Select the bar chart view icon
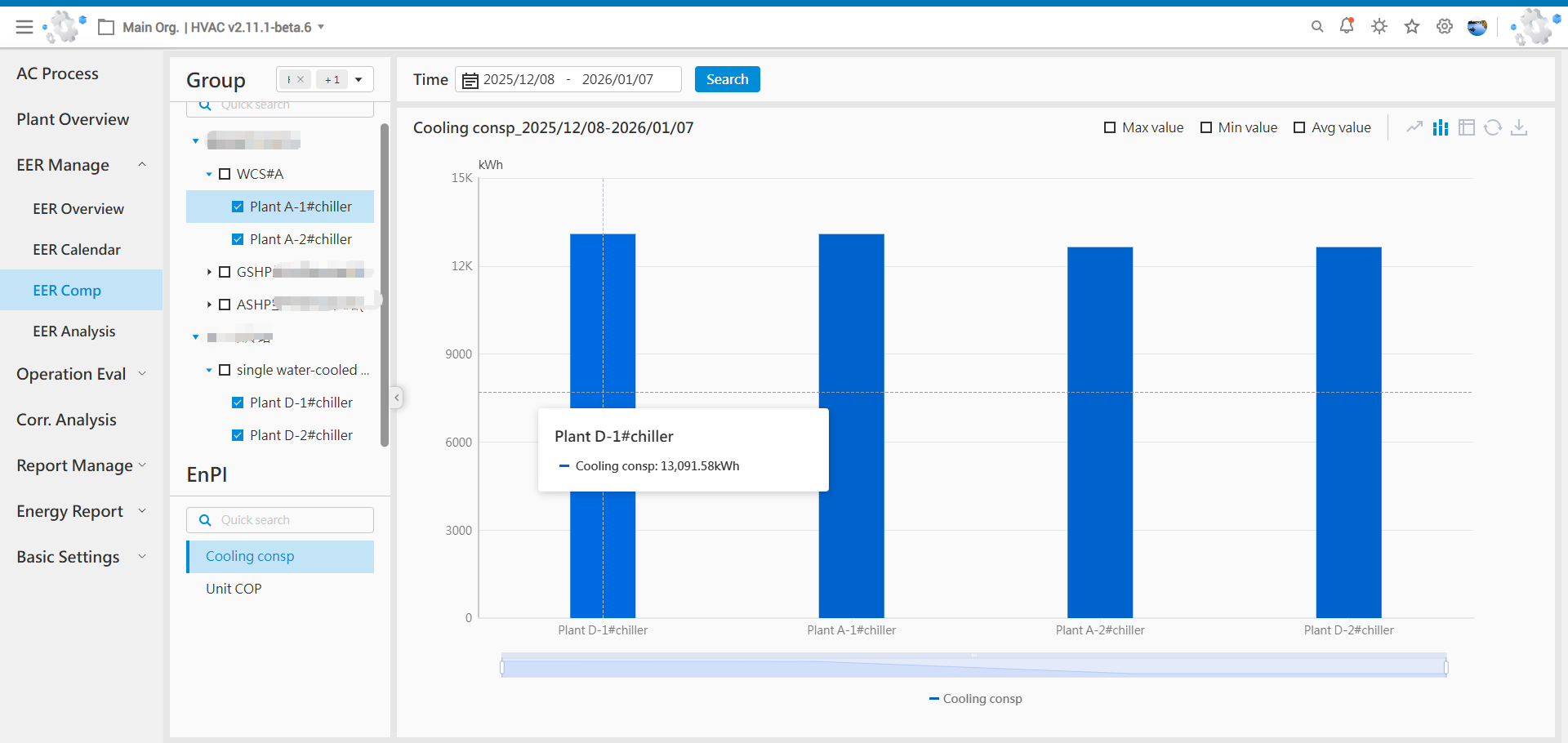The height and width of the screenshot is (743, 1568). (x=1441, y=127)
